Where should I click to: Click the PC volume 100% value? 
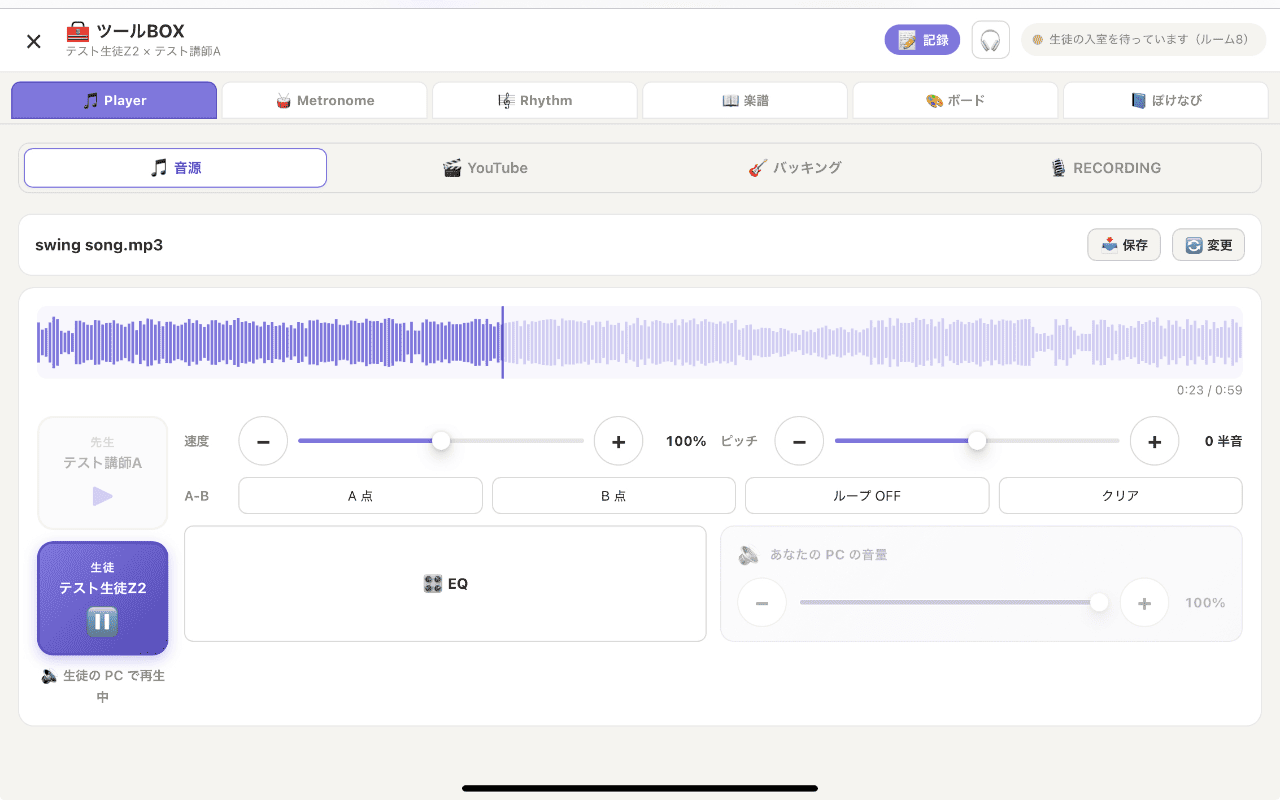pyautogui.click(x=1205, y=603)
